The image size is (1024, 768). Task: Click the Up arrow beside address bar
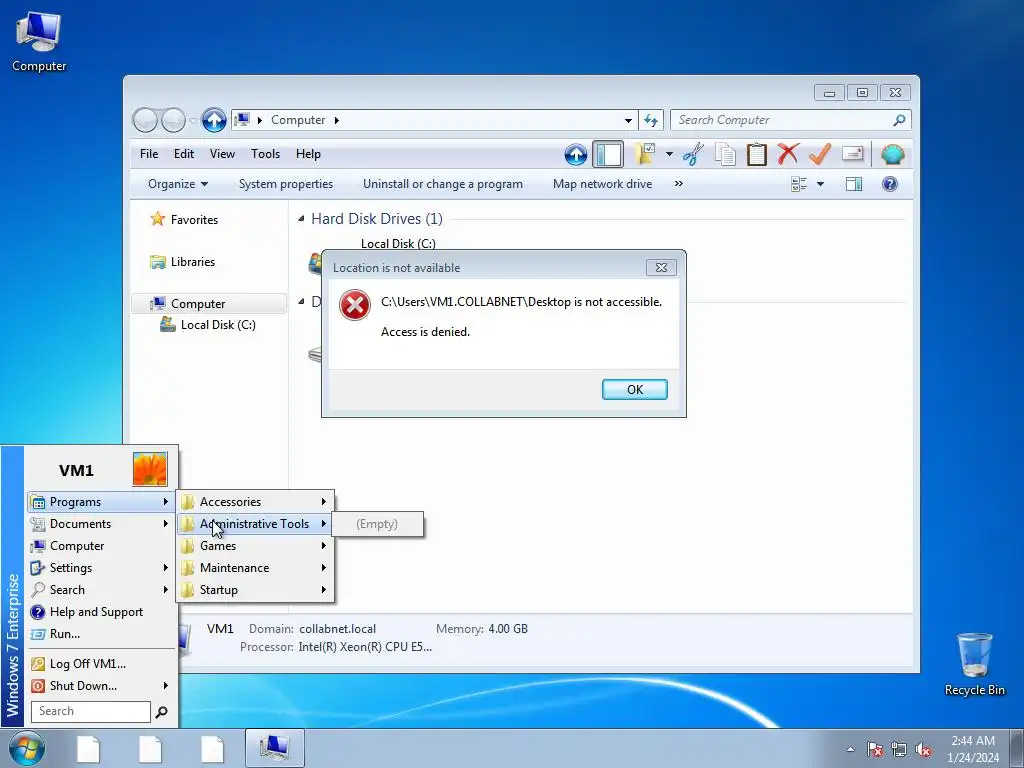214,120
